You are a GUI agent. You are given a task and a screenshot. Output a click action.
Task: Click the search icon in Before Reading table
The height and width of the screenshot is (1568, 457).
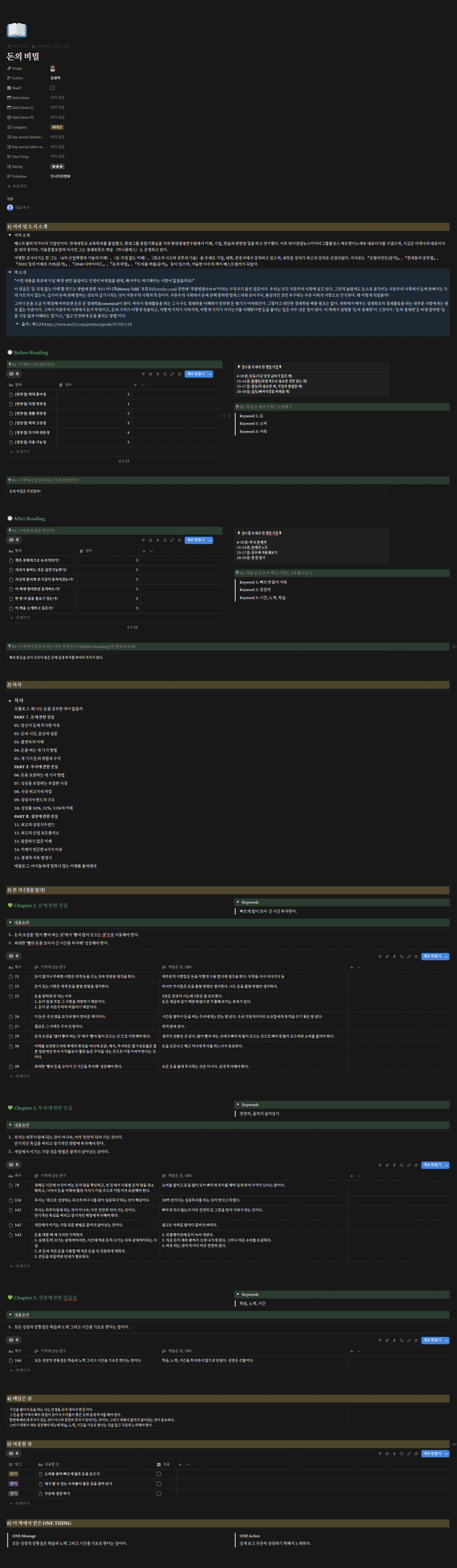pos(165,374)
